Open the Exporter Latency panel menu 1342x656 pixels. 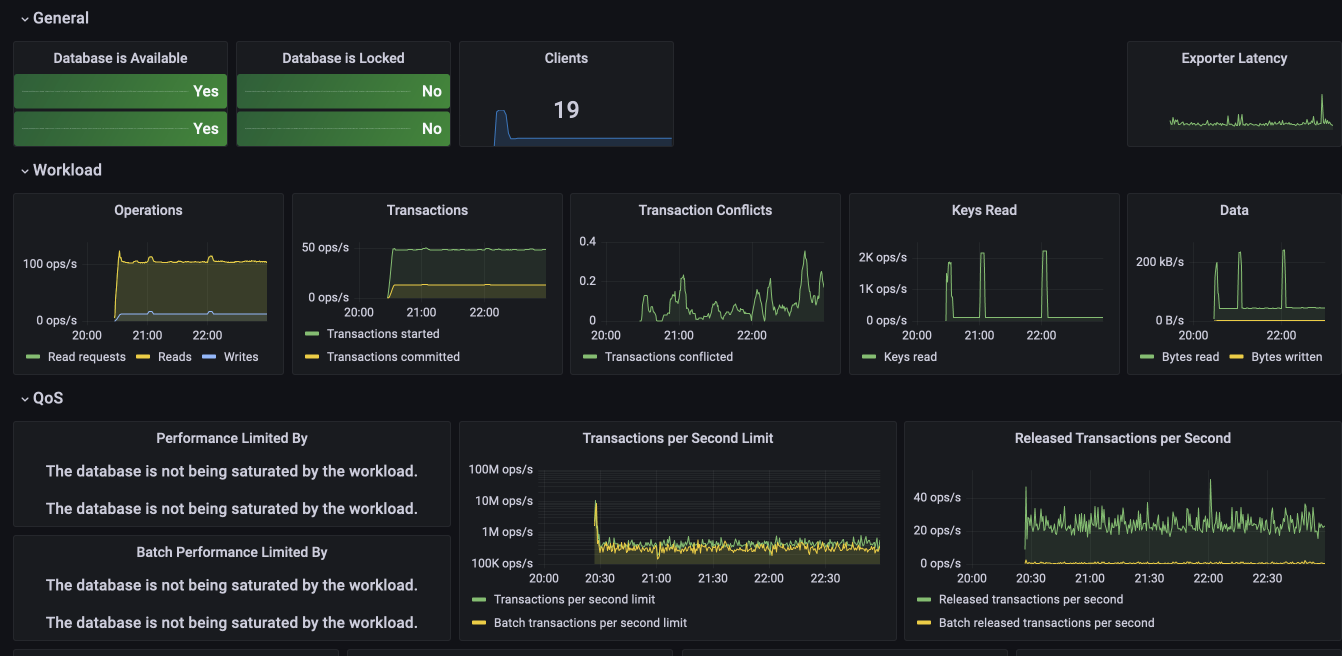[x=1233, y=58]
